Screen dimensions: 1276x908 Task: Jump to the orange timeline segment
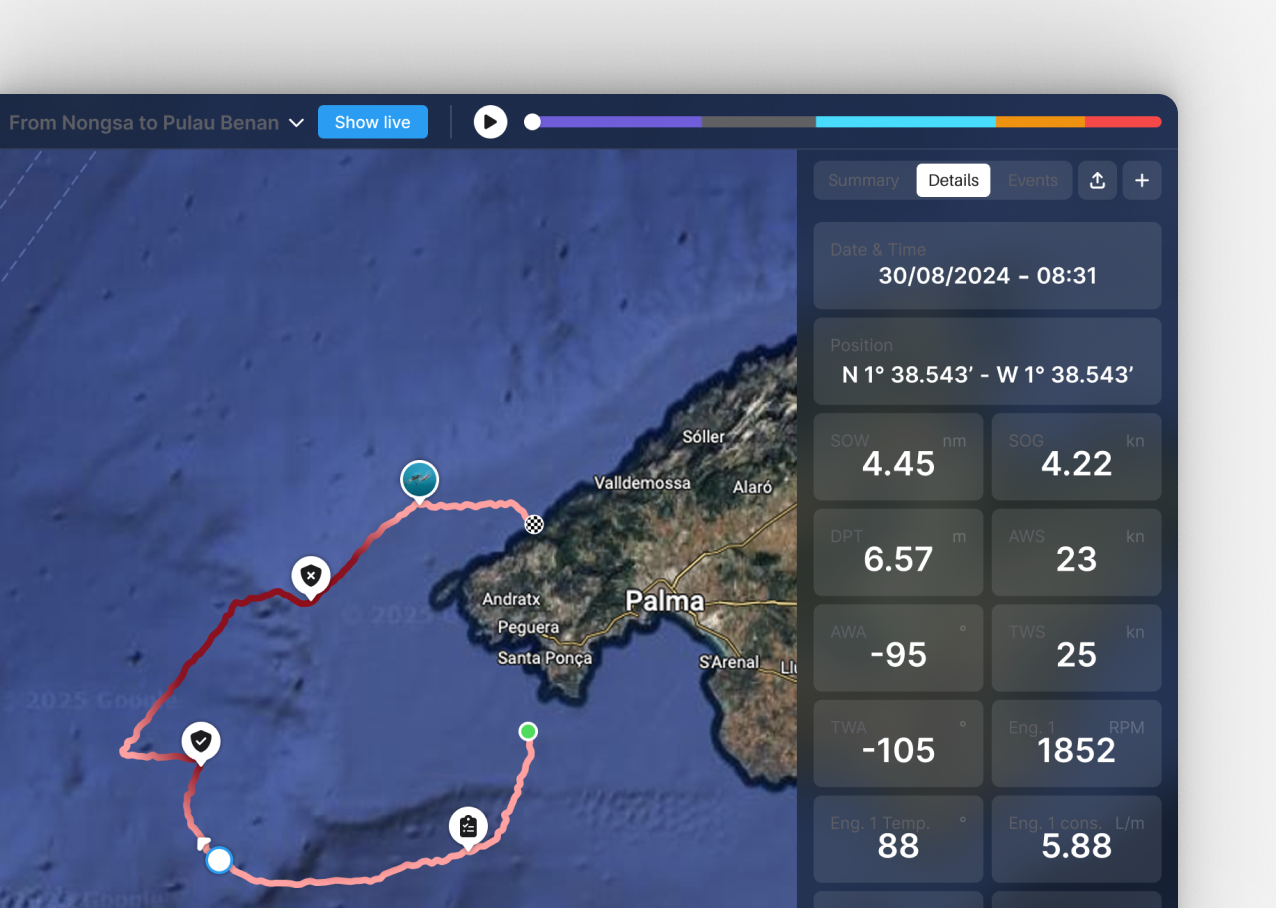pos(1040,122)
